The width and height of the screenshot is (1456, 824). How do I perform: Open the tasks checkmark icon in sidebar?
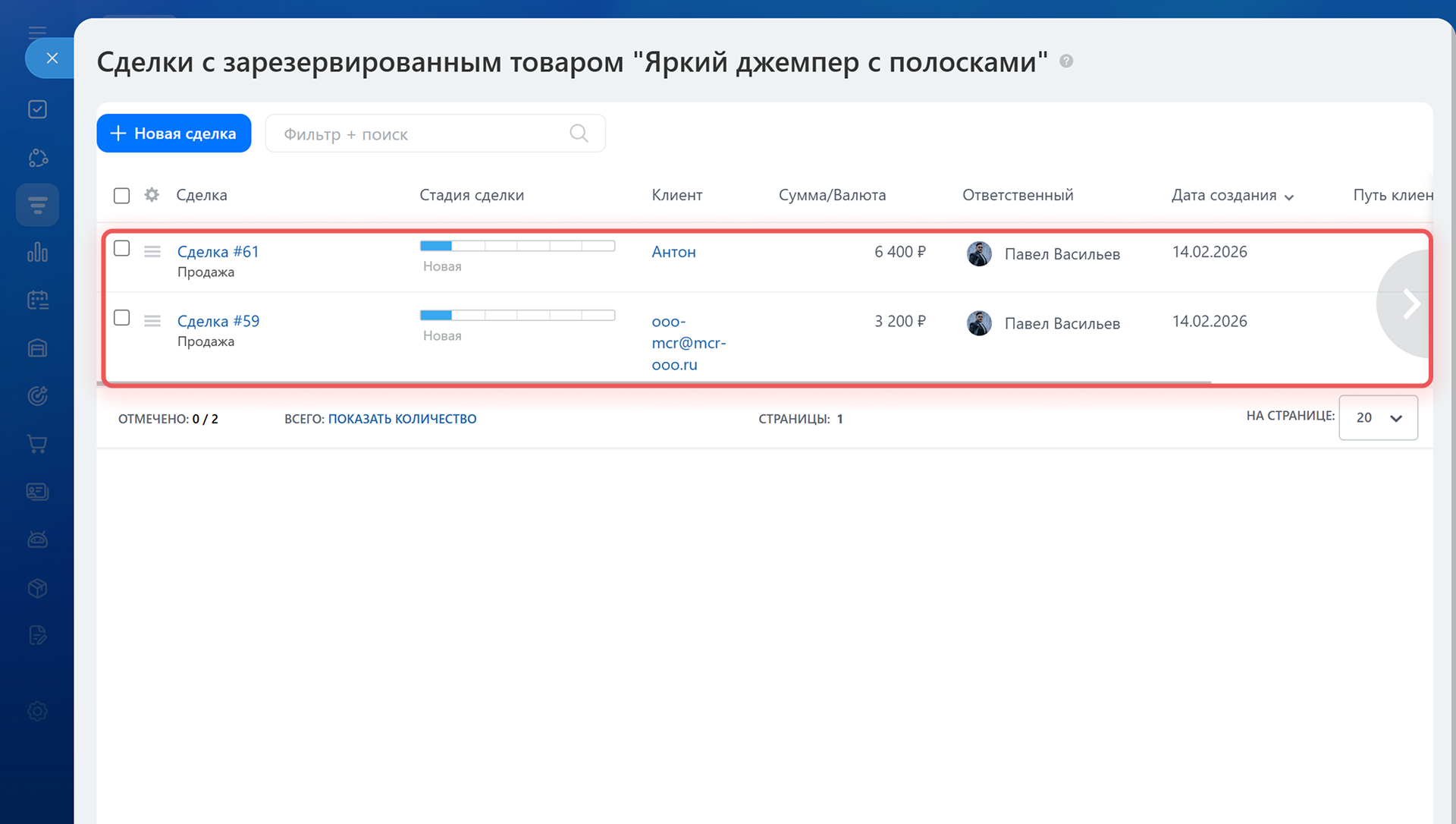(37, 109)
